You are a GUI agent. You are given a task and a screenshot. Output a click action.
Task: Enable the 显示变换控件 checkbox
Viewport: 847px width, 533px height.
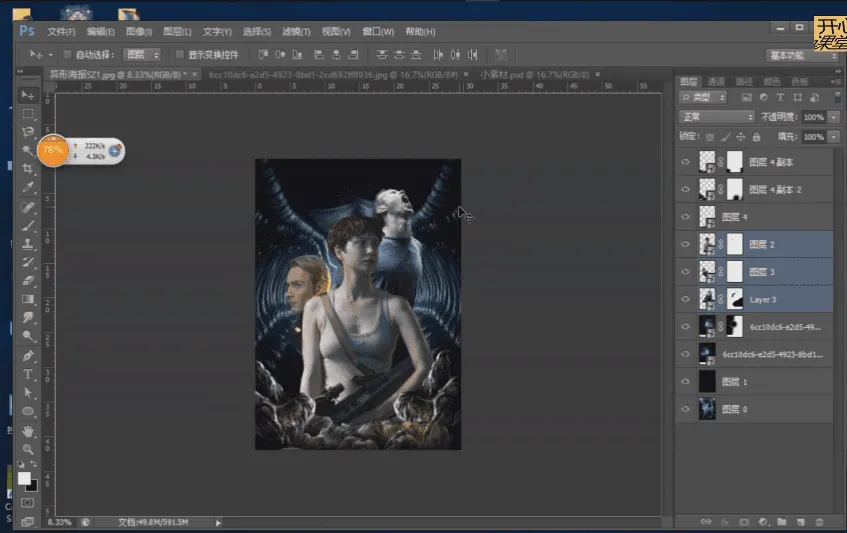pyautogui.click(x=179, y=54)
